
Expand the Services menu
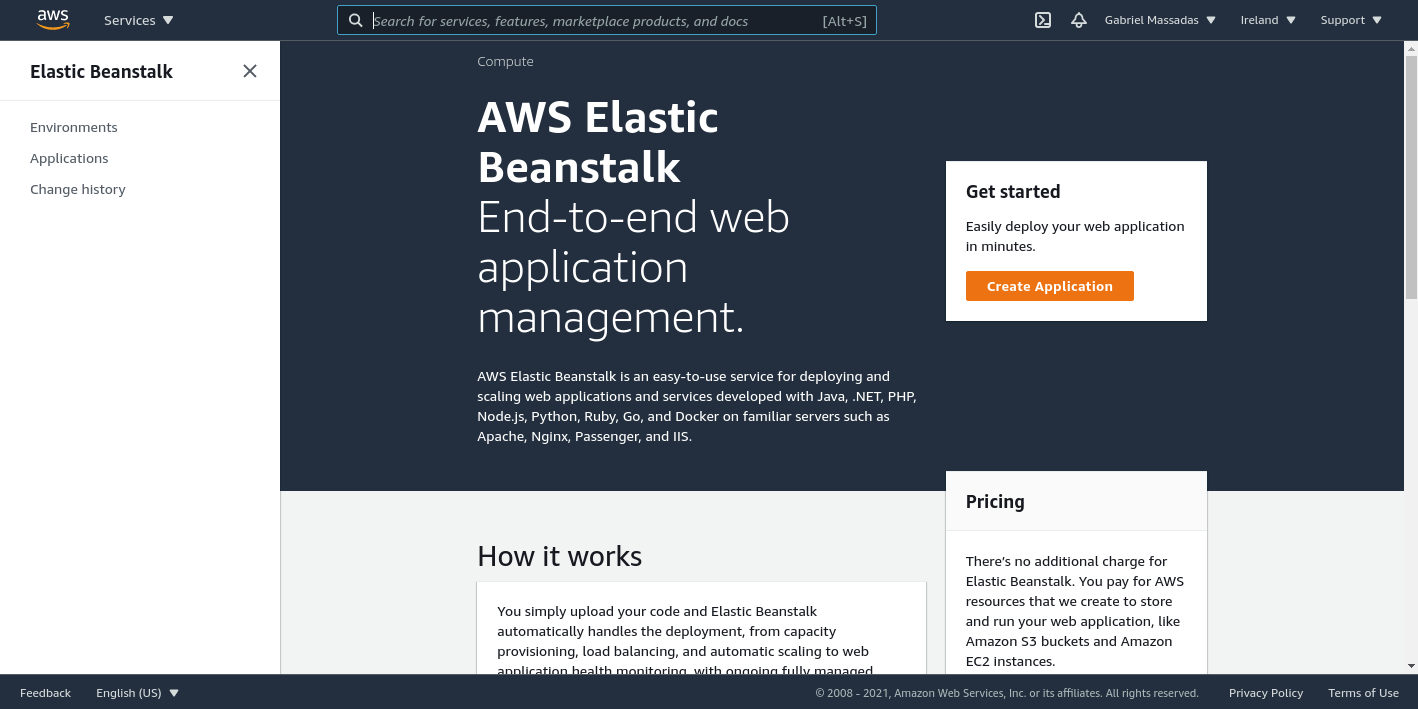137,19
